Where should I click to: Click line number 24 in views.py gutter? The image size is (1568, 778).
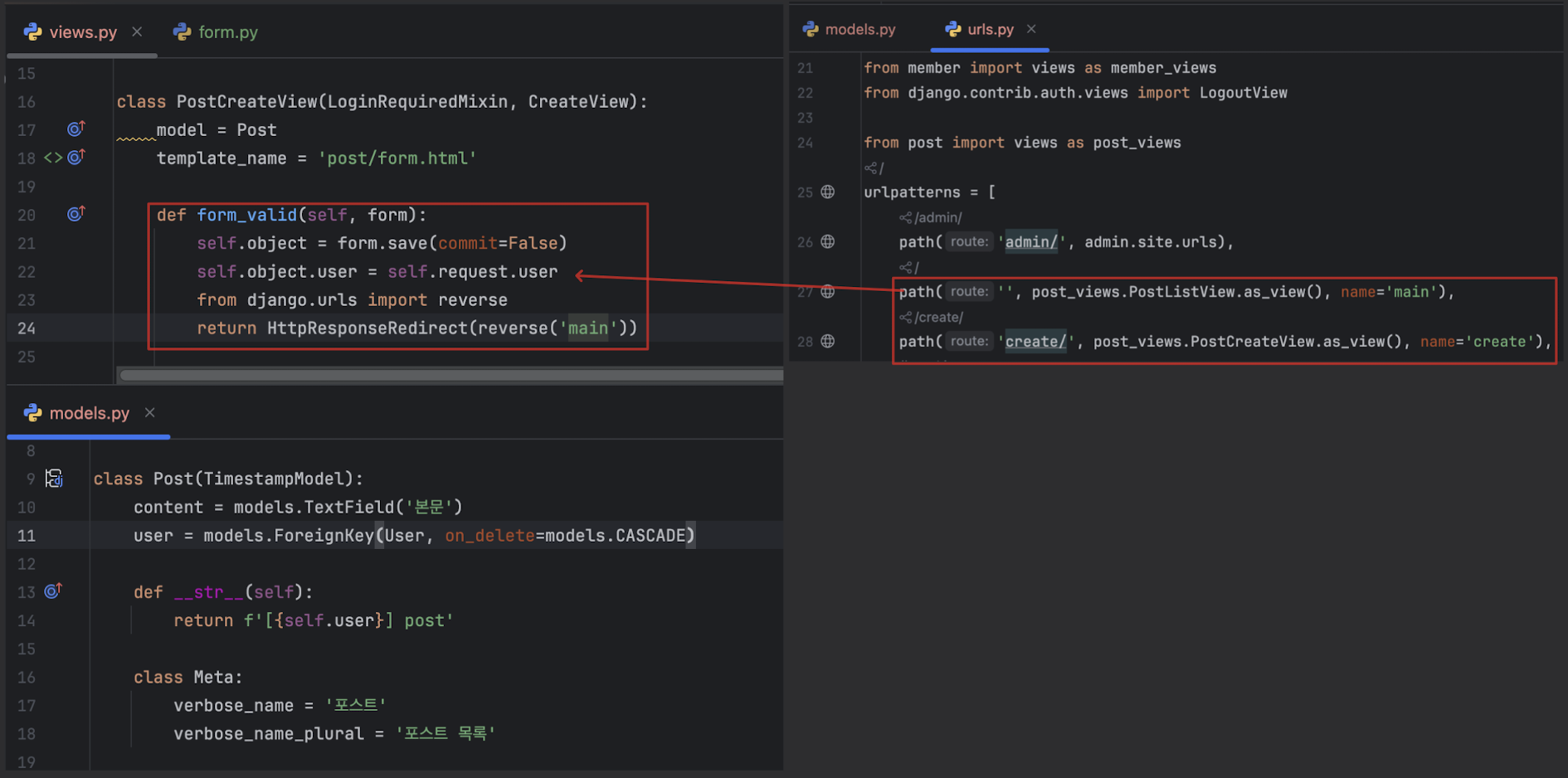27,328
